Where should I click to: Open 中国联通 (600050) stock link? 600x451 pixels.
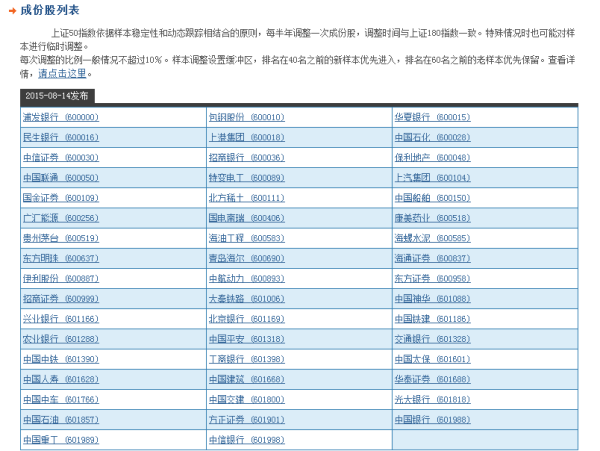click(x=60, y=178)
